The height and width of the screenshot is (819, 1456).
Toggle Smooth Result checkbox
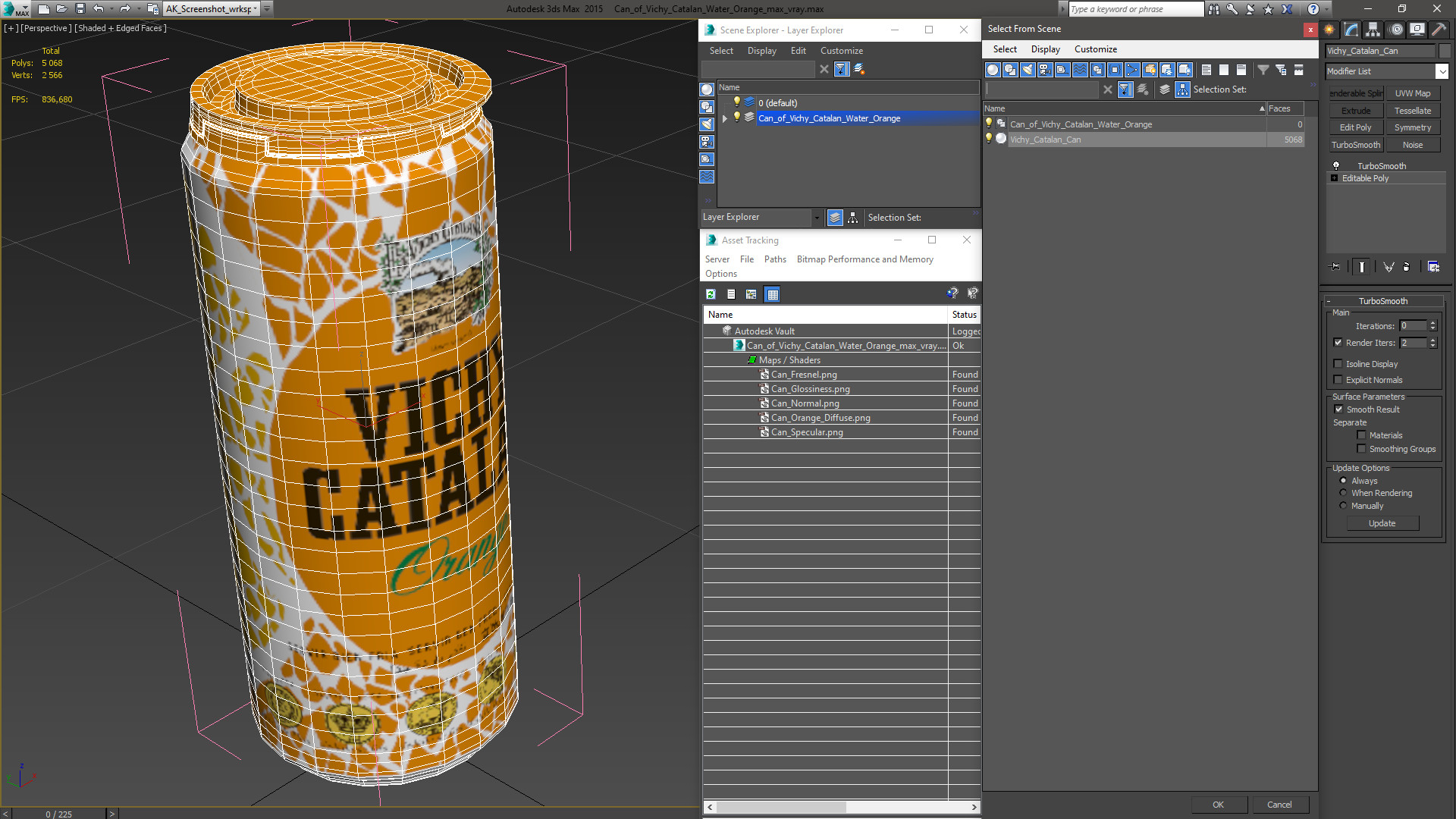click(1338, 409)
